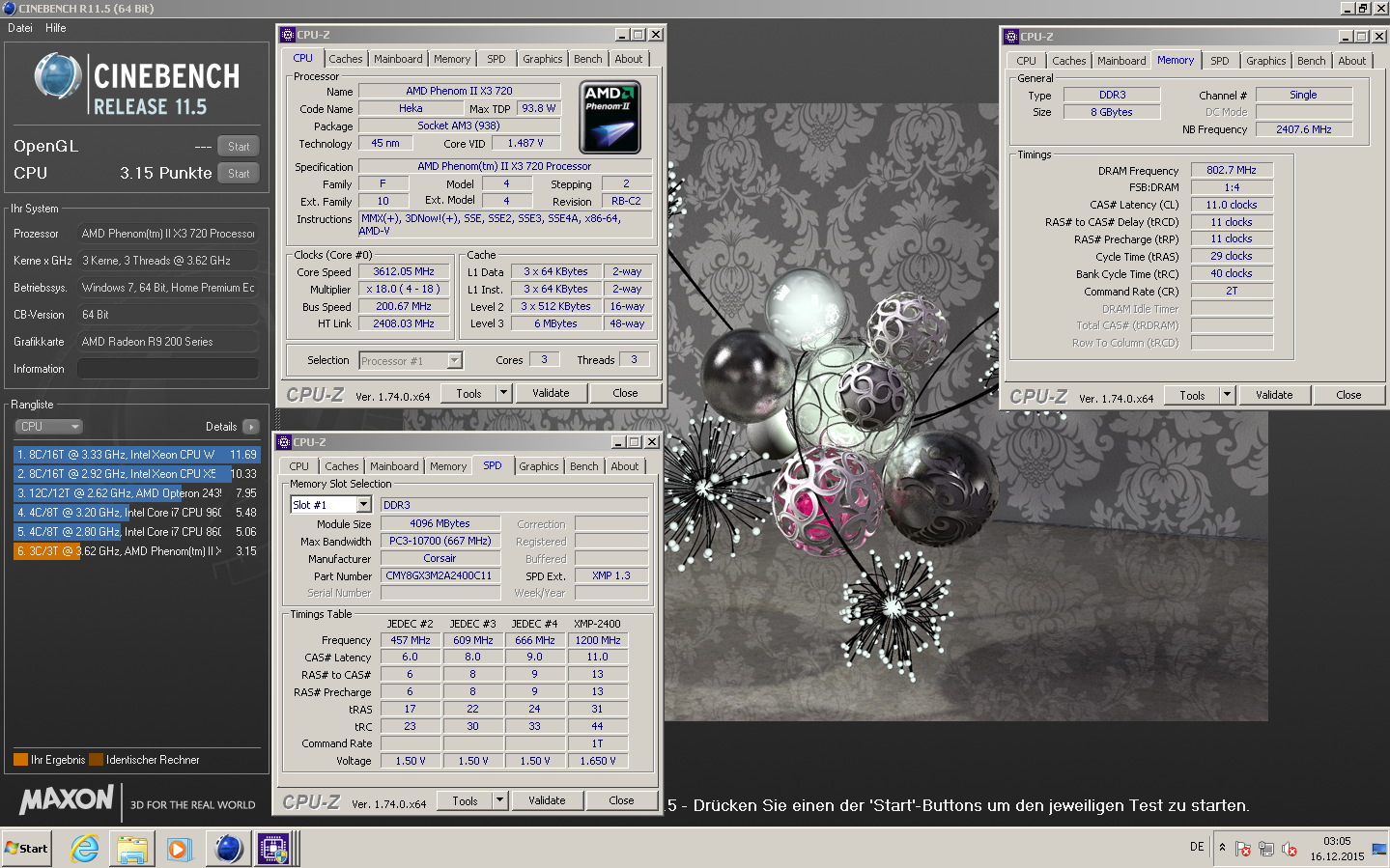Click Part Number CMY8GX3M2A2400C11 field

click(x=439, y=575)
